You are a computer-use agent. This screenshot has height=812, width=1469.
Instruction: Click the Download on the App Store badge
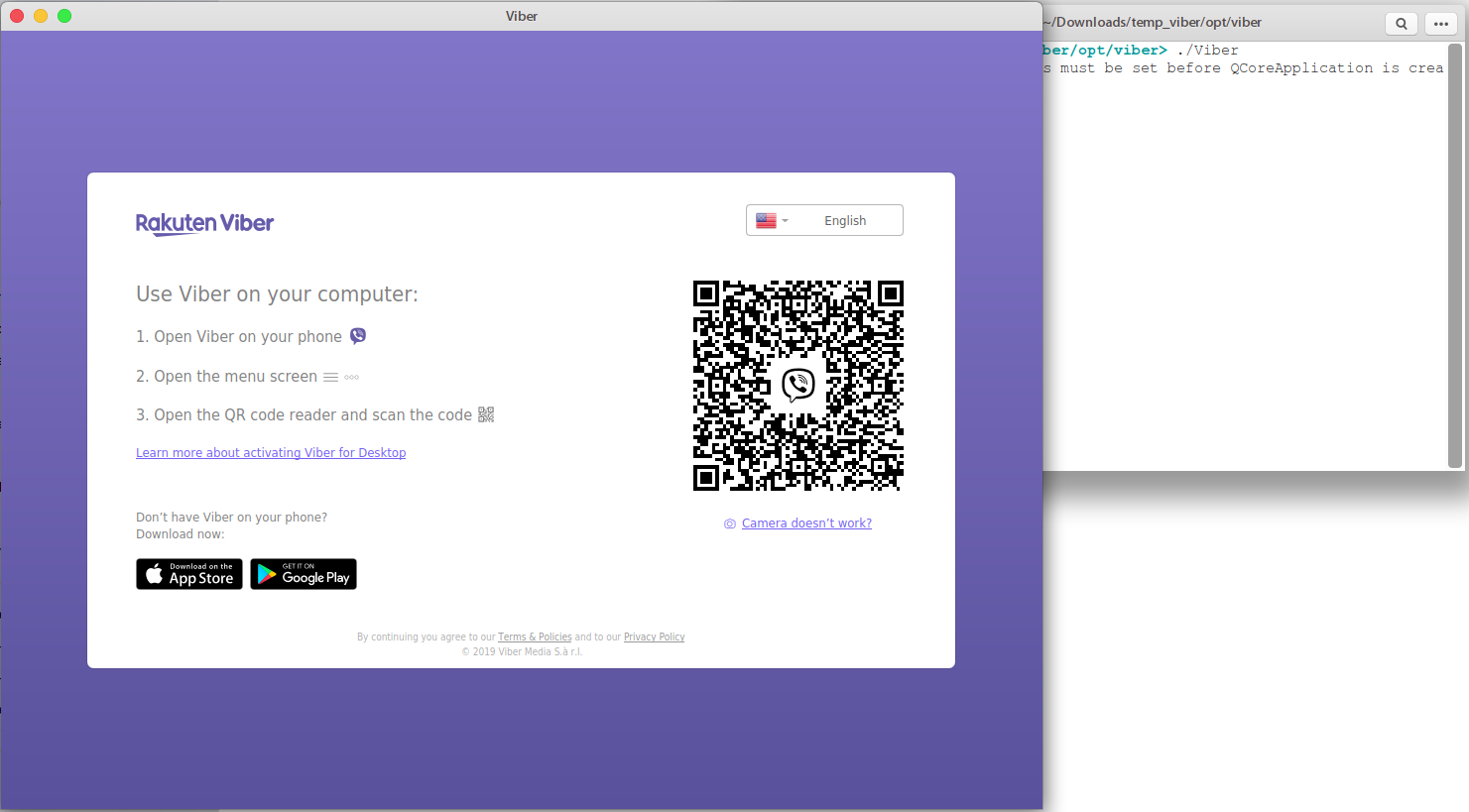click(x=189, y=574)
